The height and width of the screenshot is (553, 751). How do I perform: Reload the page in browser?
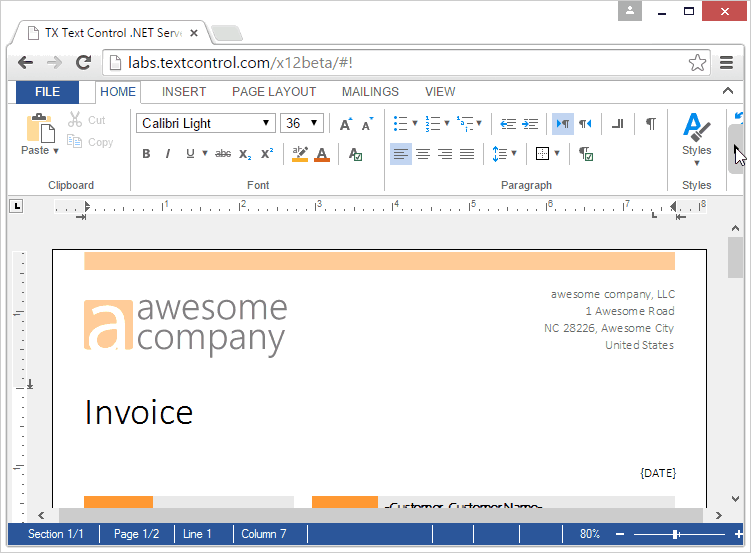(x=84, y=62)
